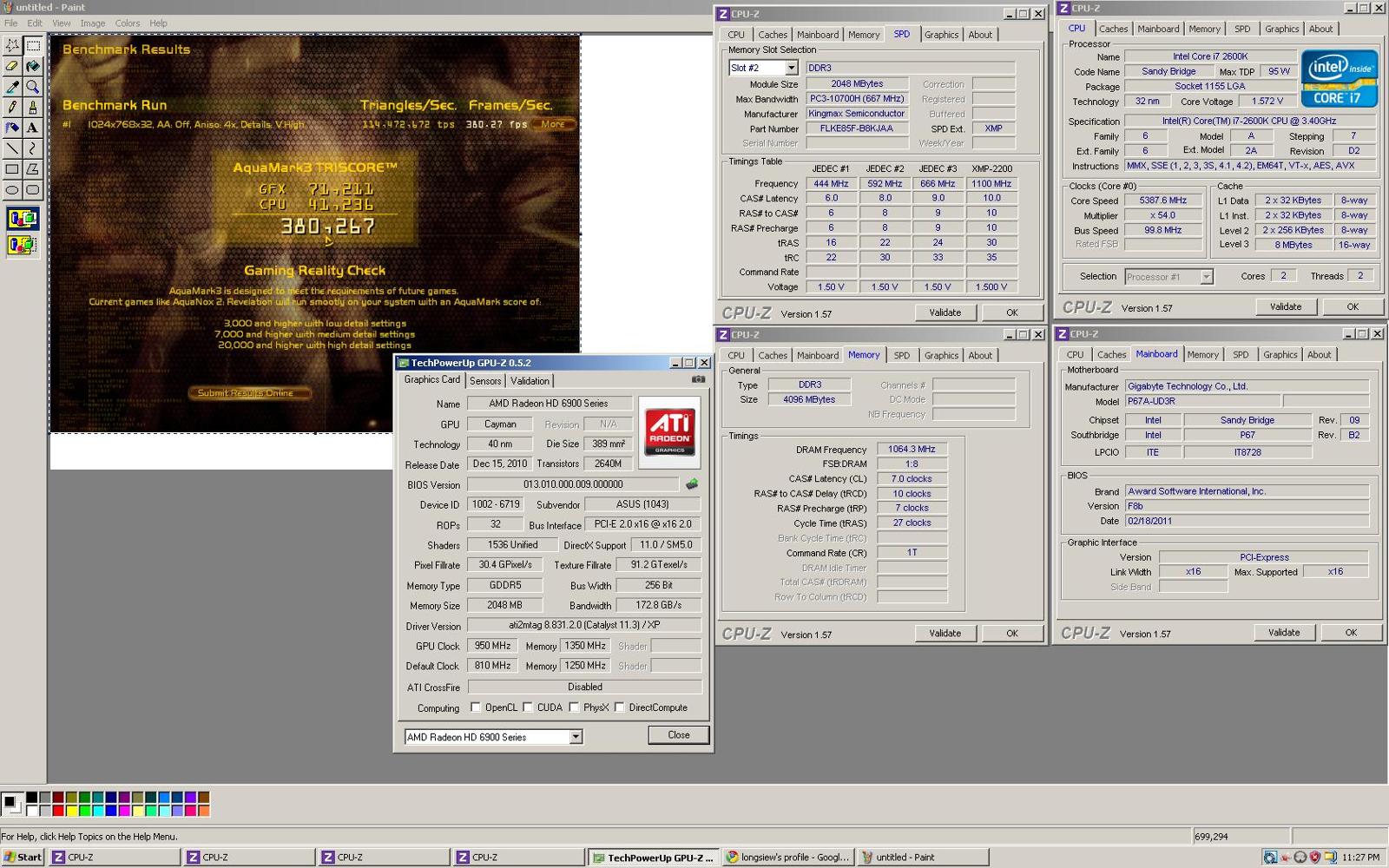Choose the Pencil tool in Paint
The width and height of the screenshot is (1389, 868).
(12, 107)
